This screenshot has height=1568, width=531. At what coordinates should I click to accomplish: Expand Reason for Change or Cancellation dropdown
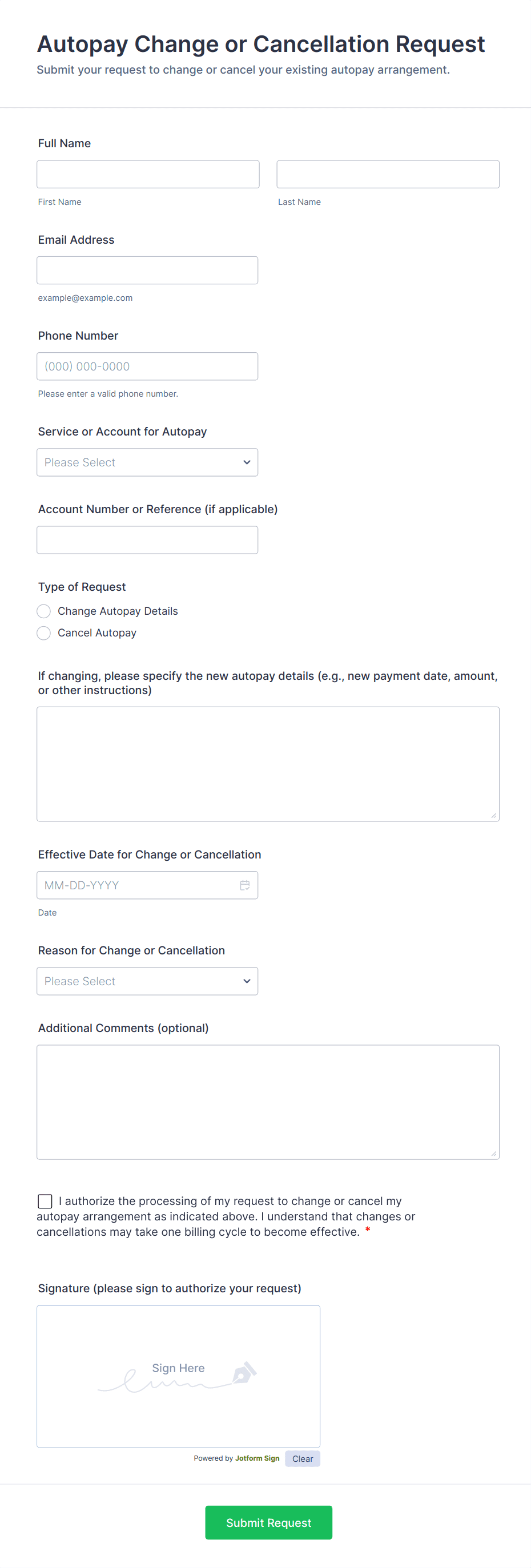pos(147,981)
